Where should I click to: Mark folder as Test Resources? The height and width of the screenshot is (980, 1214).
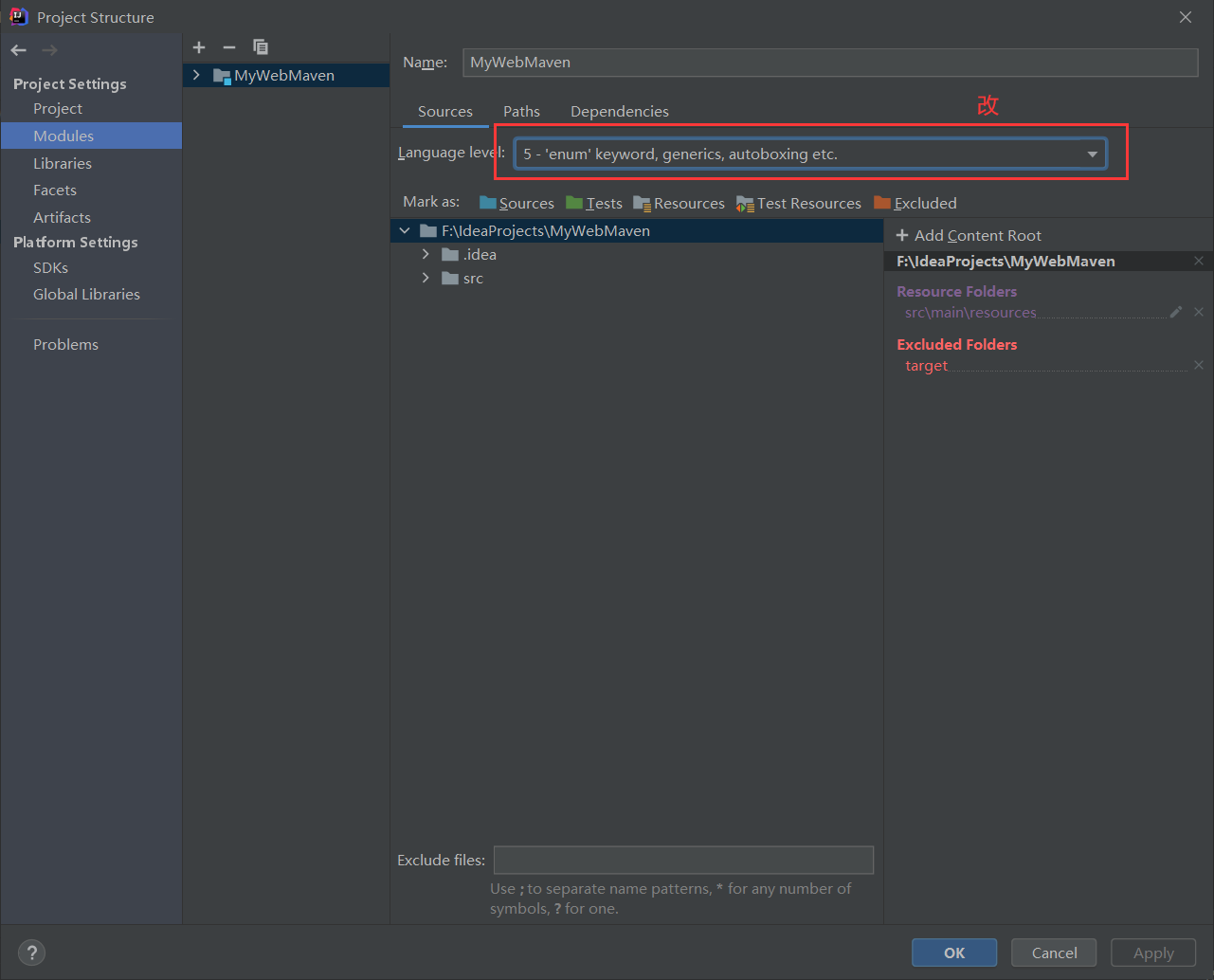coord(799,203)
